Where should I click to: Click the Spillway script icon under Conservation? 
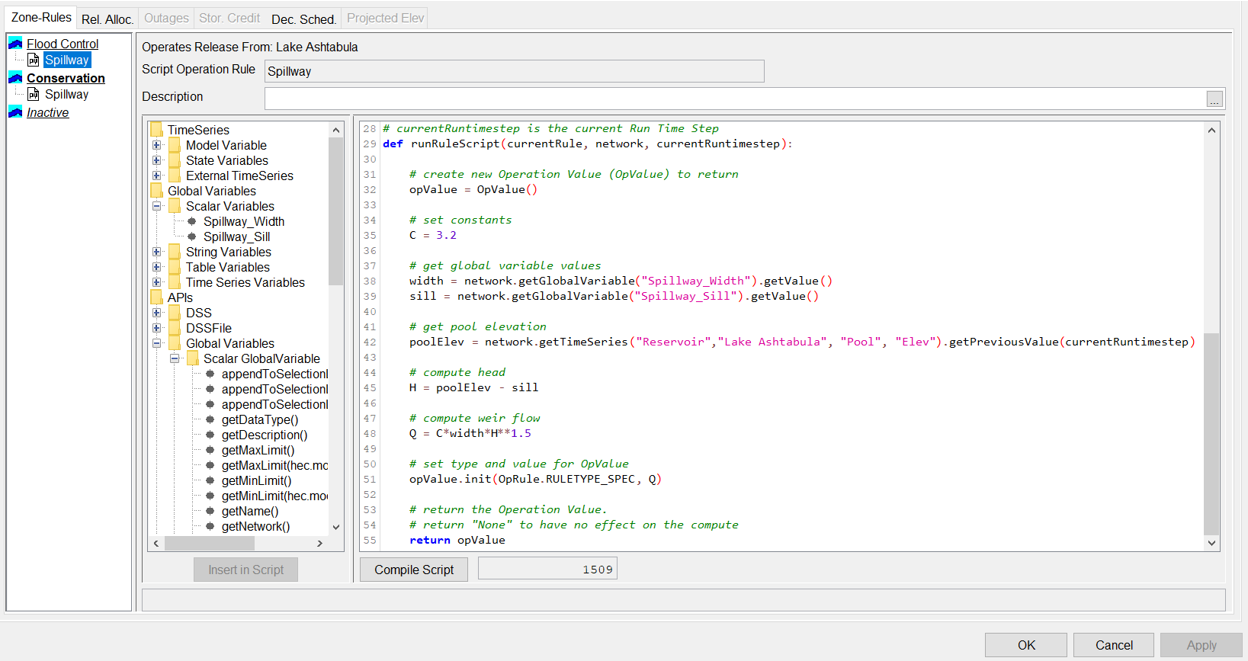(x=33, y=95)
